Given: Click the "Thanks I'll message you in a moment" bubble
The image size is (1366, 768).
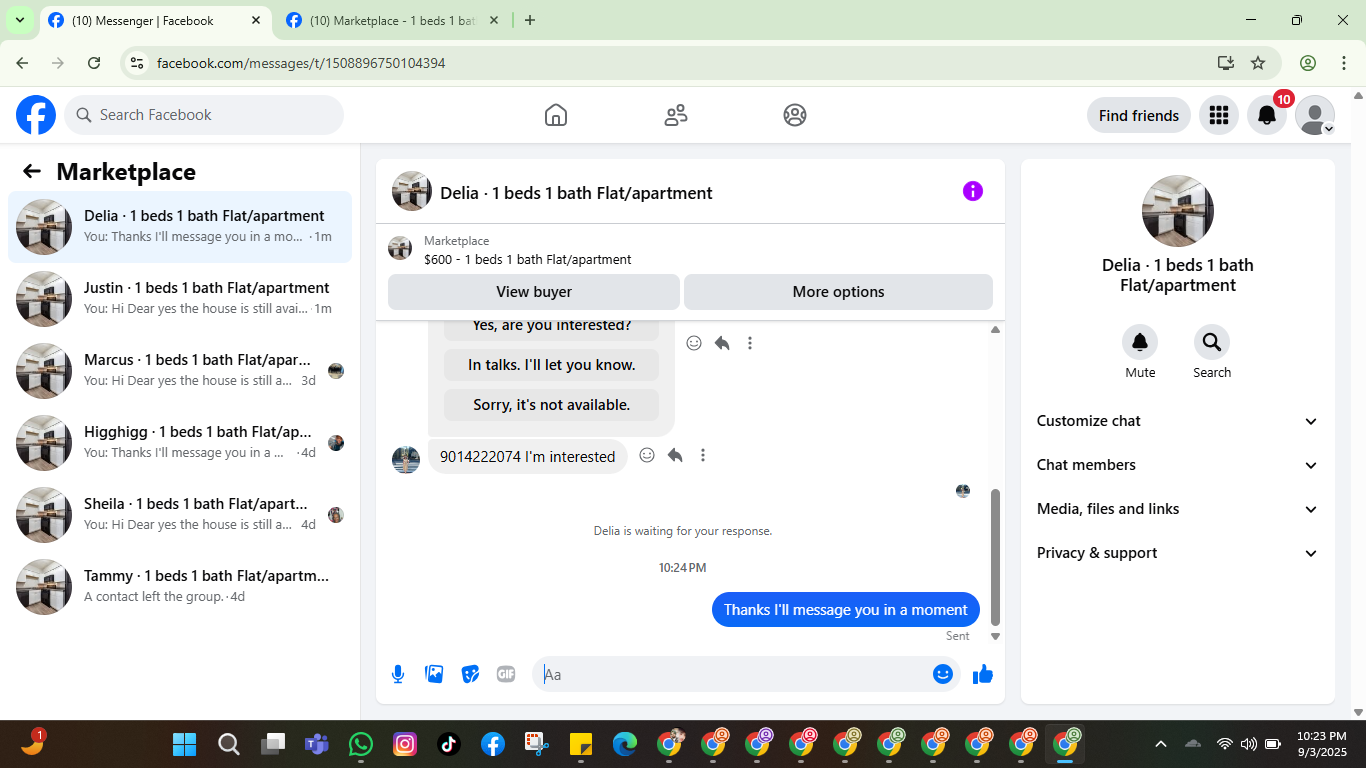Looking at the screenshot, I should coord(846,609).
